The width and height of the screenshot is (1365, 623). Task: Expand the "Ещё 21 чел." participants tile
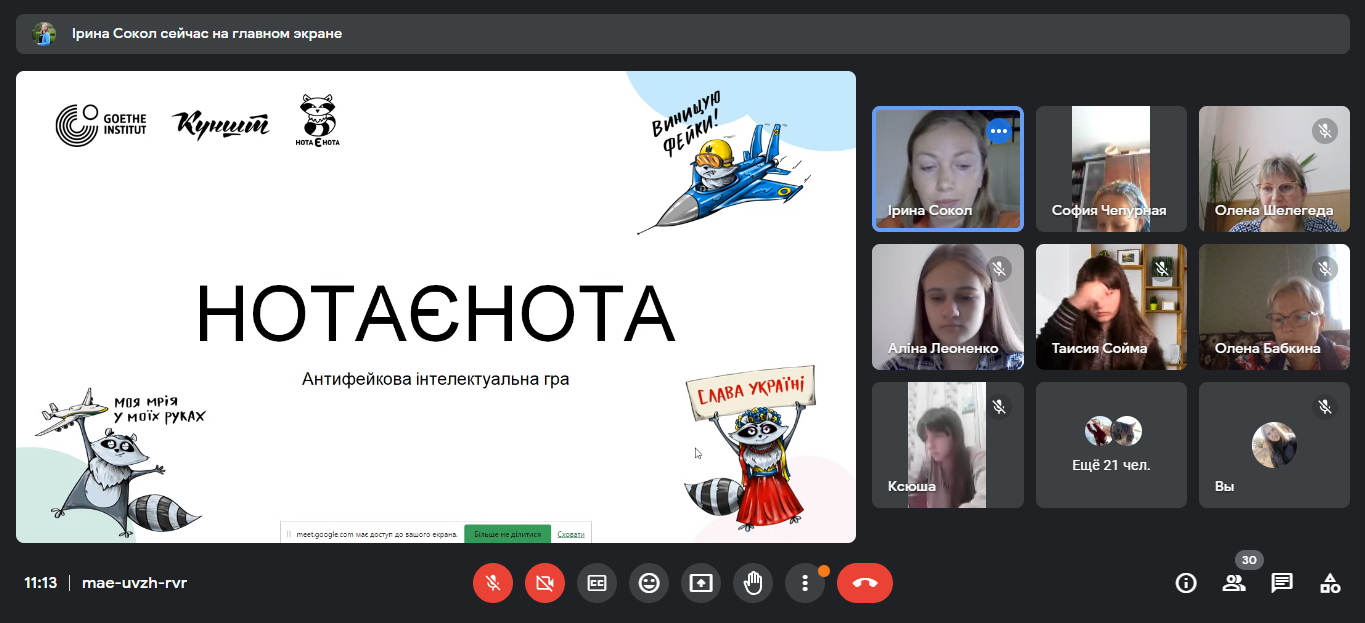pyautogui.click(x=1111, y=445)
